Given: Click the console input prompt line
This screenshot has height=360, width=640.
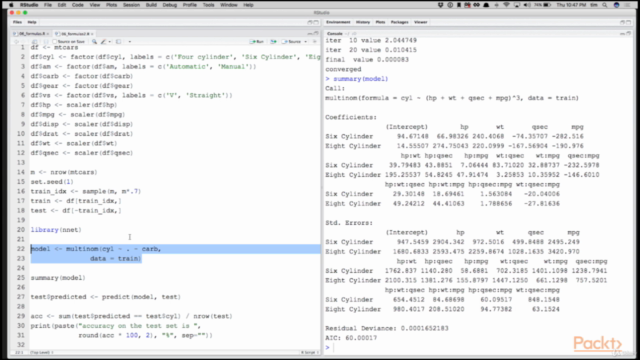Looking at the screenshot, I should click(x=478, y=347).
